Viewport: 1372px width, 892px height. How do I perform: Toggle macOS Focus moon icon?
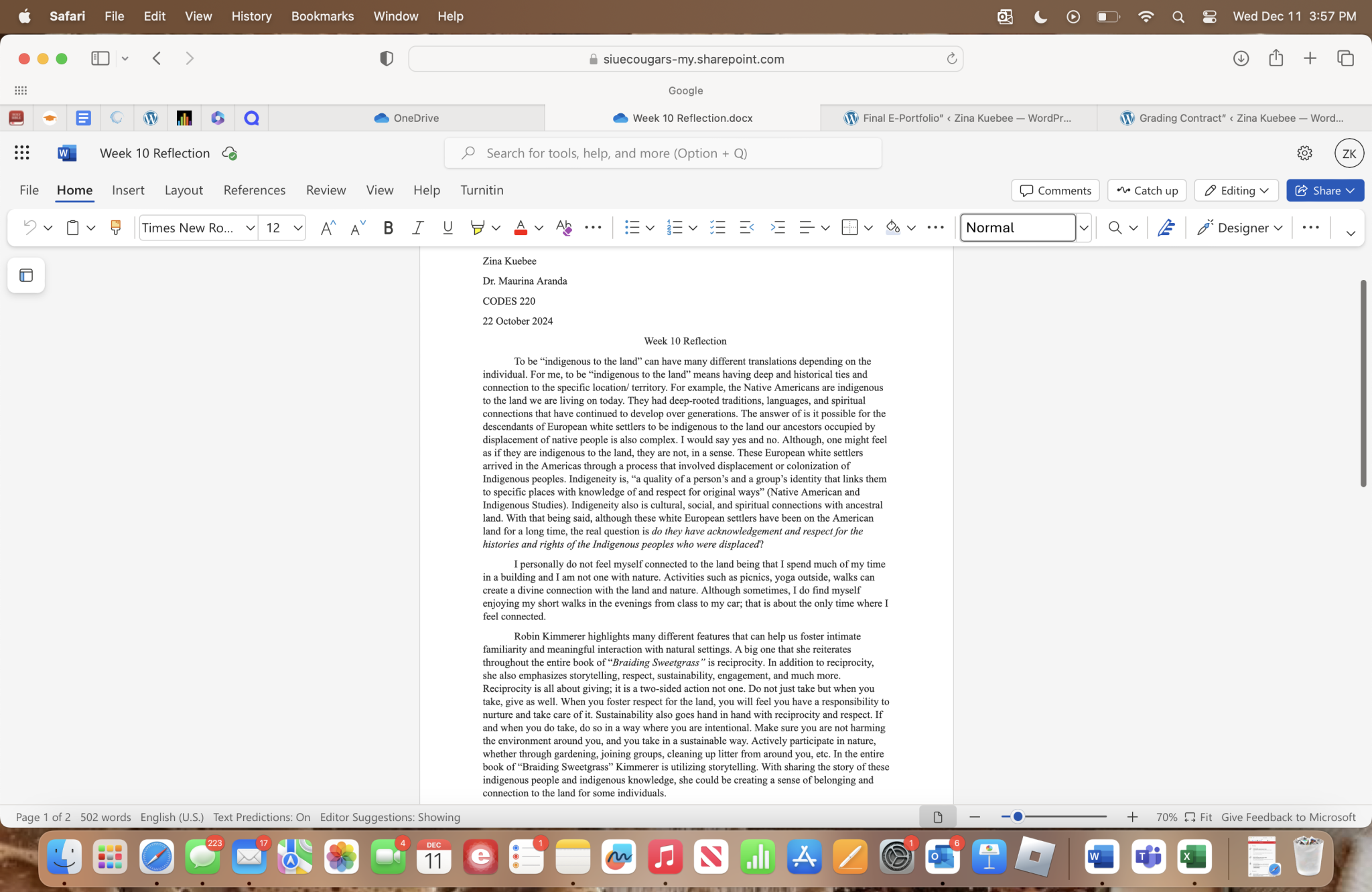(1040, 16)
